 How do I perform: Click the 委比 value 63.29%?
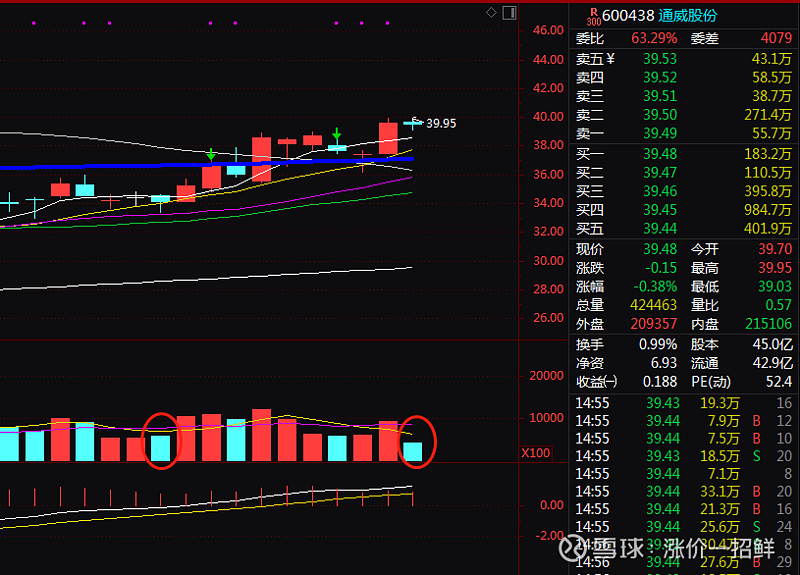pyautogui.click(x=654, y=38)
